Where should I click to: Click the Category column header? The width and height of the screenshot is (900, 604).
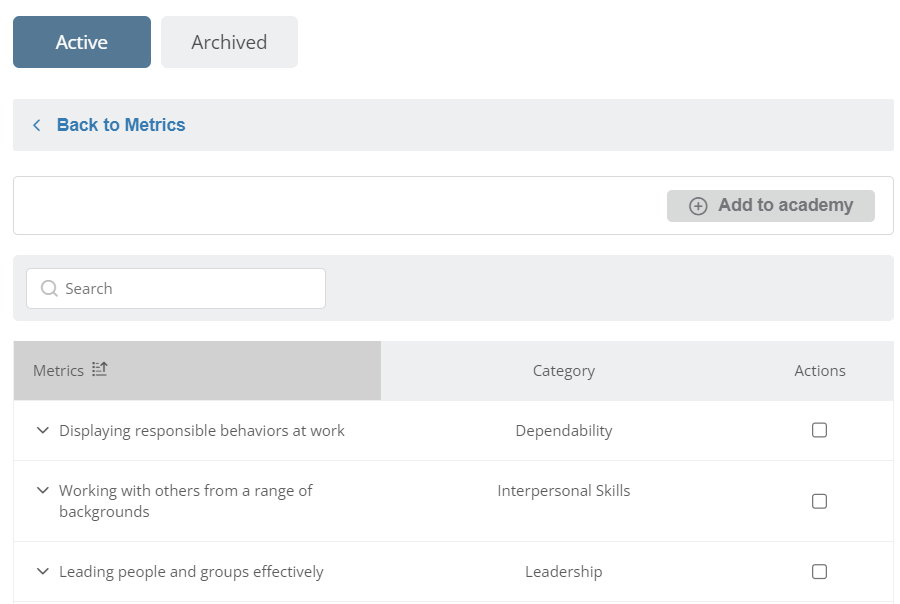pyautogui.click(x=564, y=371)
